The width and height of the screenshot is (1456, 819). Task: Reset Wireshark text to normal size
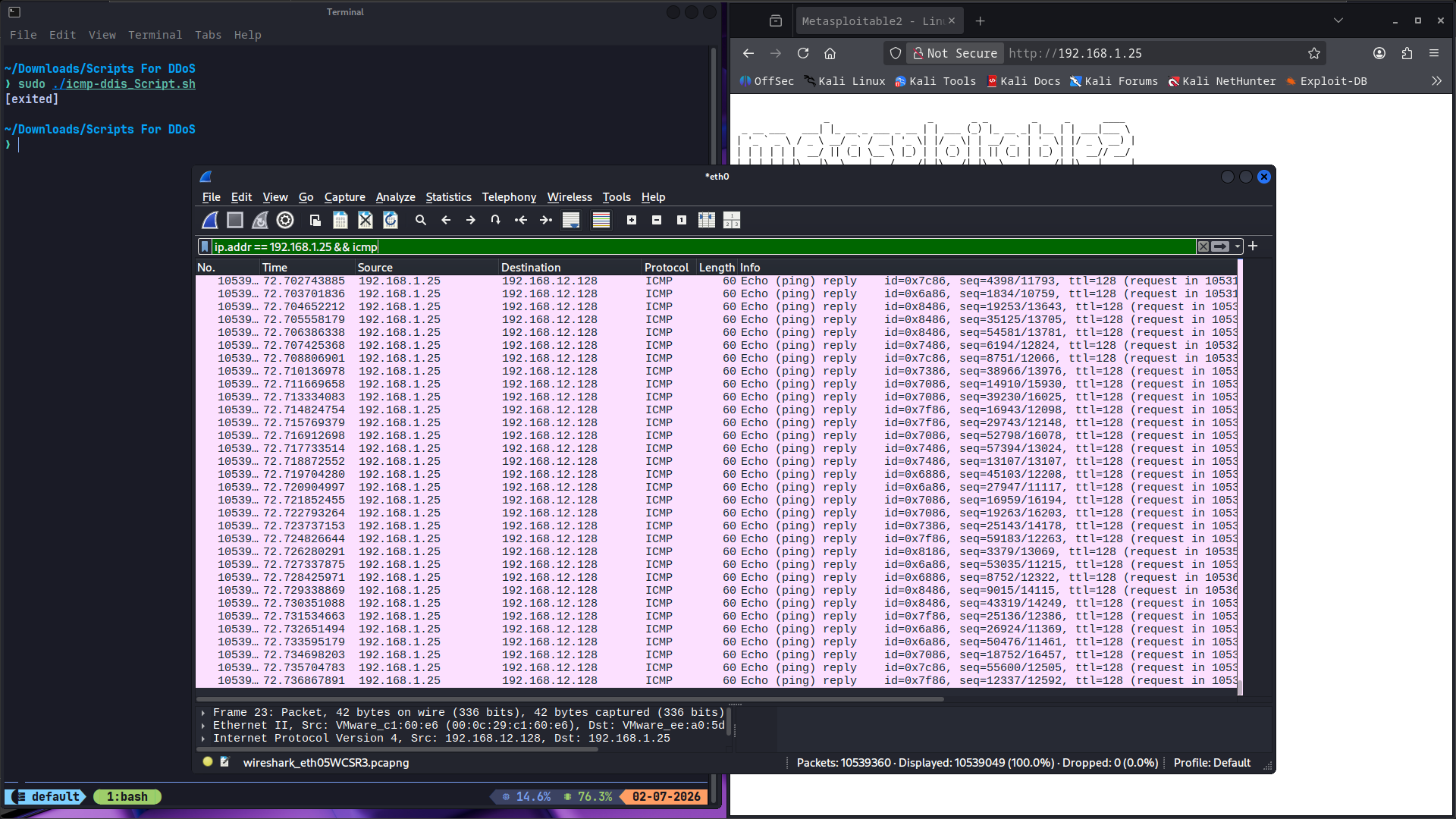click(x=682, y=220)
